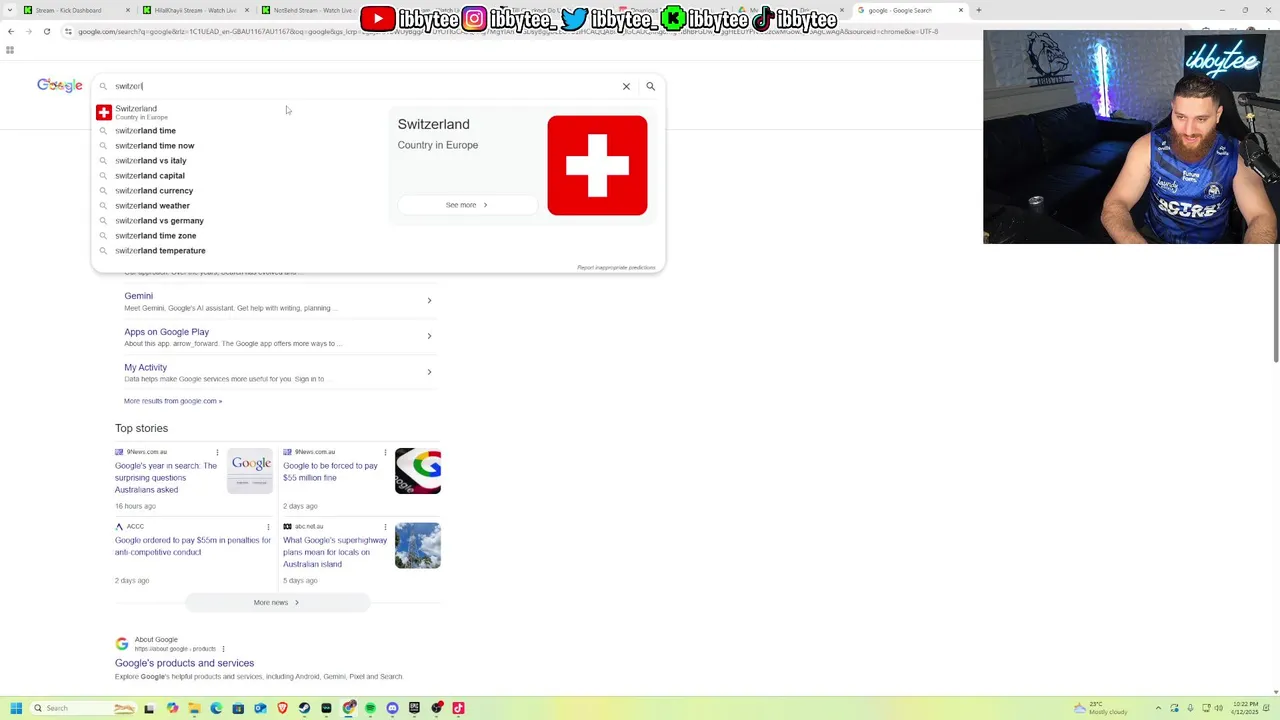Switch to the NotBehd Stream tab
Screen dimensions: 1280x720
coord(310,10)
